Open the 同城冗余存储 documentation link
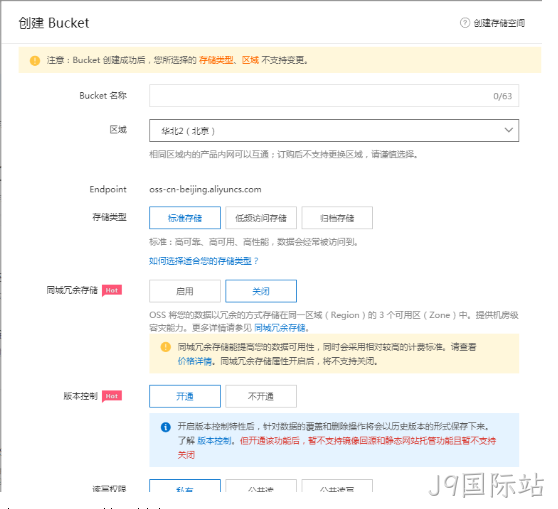This screenshot has width=558, height=509. (280, 328)
